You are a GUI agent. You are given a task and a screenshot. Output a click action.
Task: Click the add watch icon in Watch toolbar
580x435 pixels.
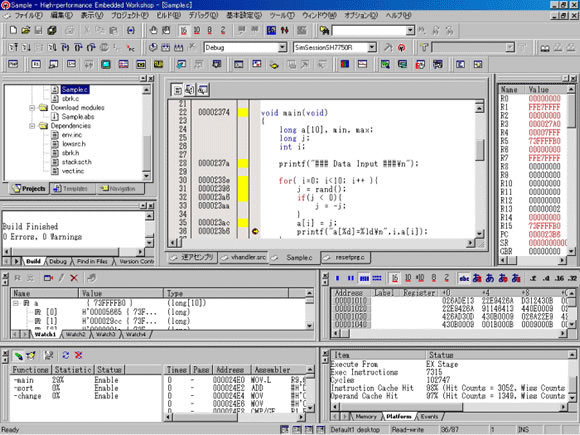point(48,278)
